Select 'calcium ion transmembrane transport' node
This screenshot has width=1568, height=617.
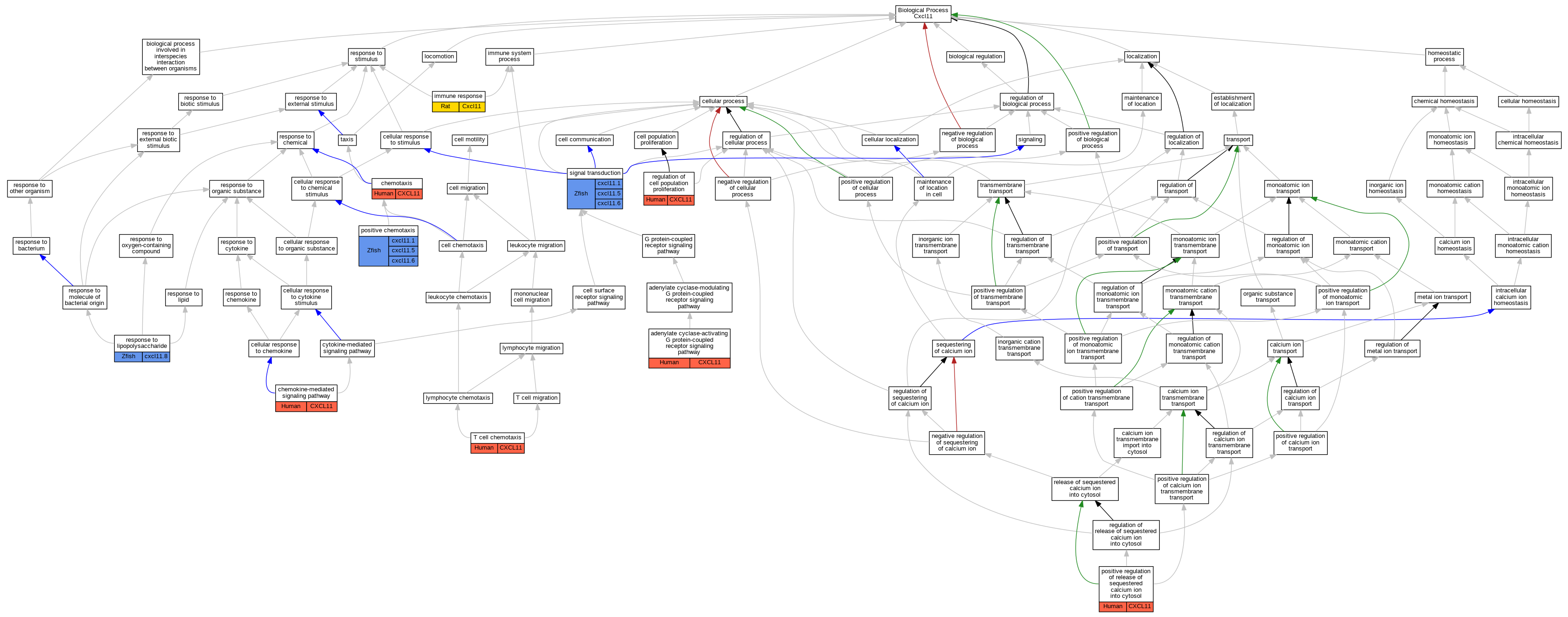[1183, 398]
